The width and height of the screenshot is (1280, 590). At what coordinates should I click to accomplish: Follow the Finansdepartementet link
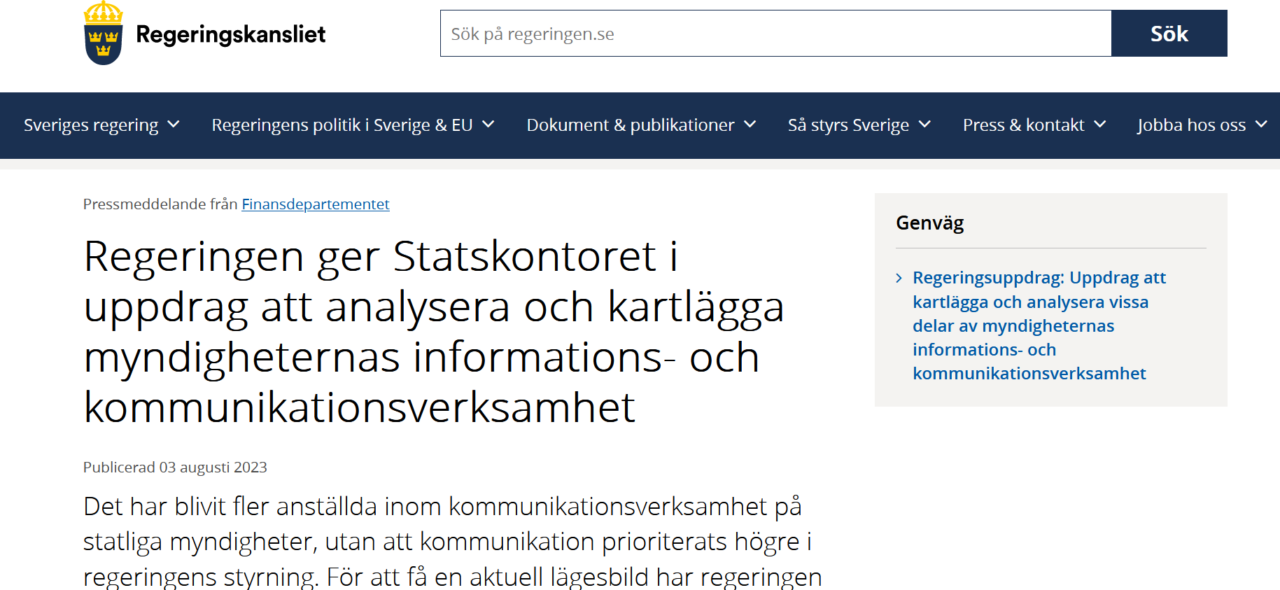click(x=315, y=204)
